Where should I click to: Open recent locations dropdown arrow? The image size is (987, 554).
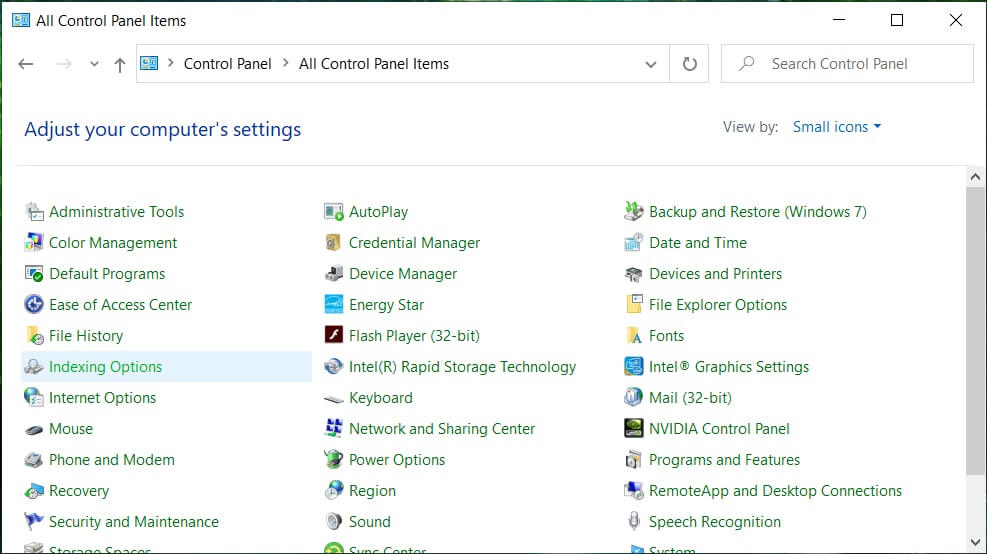click(94, 64)
